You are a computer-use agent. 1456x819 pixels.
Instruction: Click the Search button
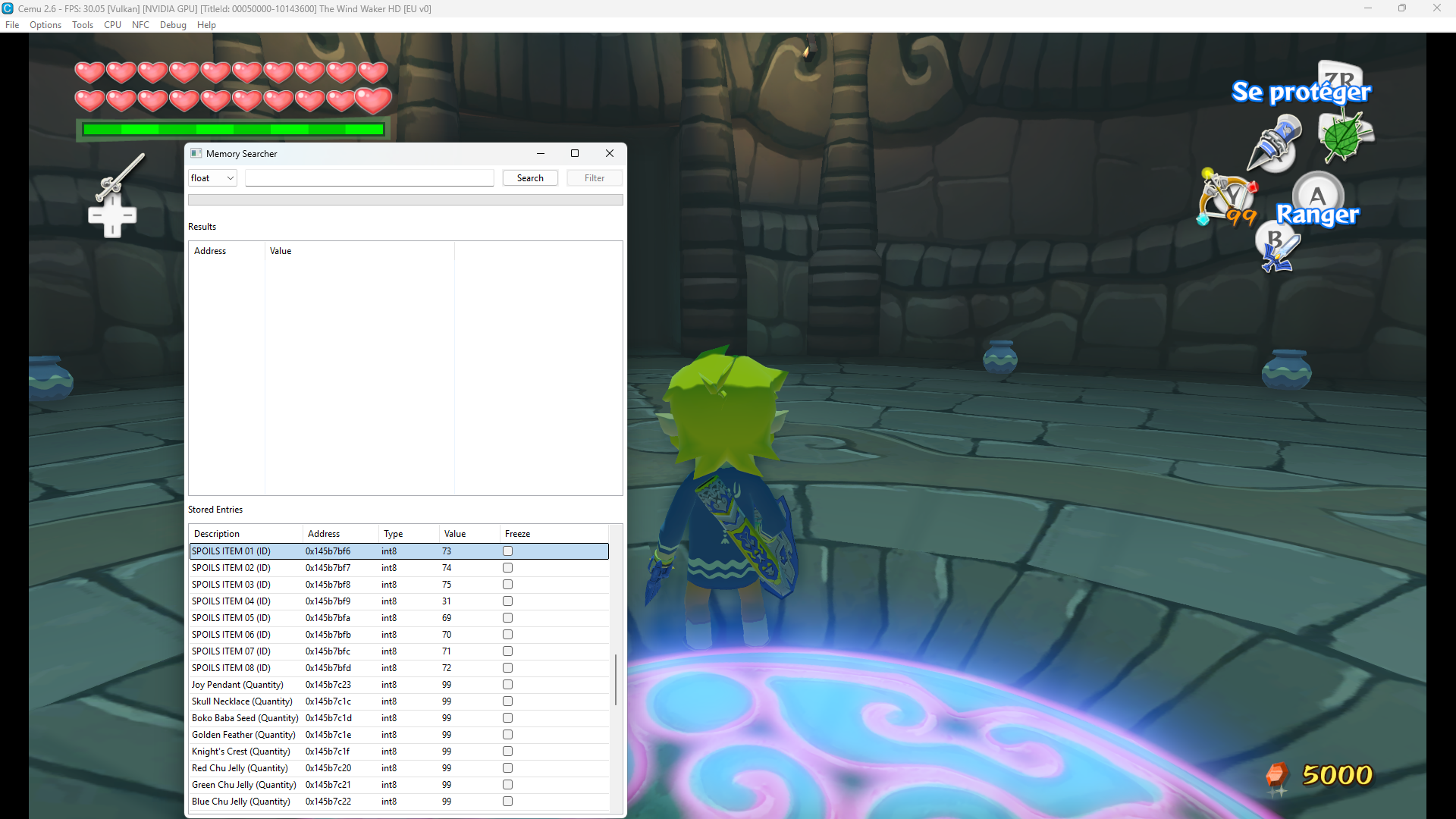(530, 178)
